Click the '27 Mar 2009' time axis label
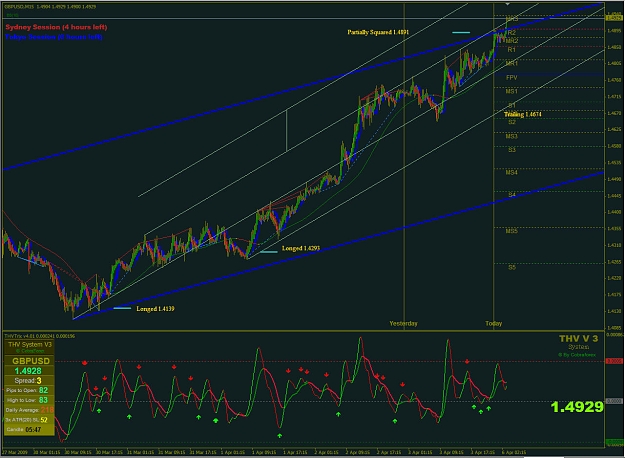The image size is (625, 458). 16,452
